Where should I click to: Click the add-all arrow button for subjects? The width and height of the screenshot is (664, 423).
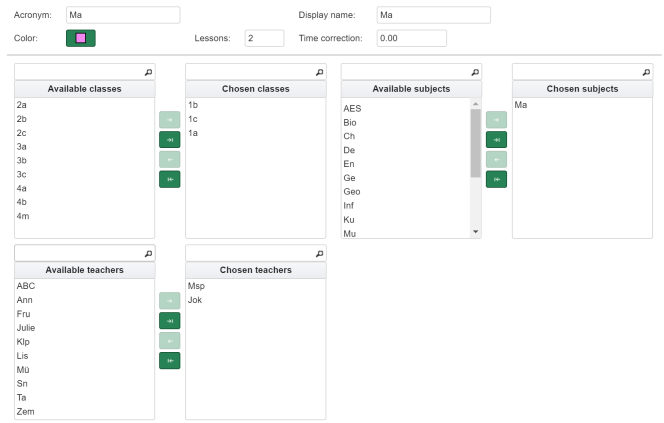point(495,139)
